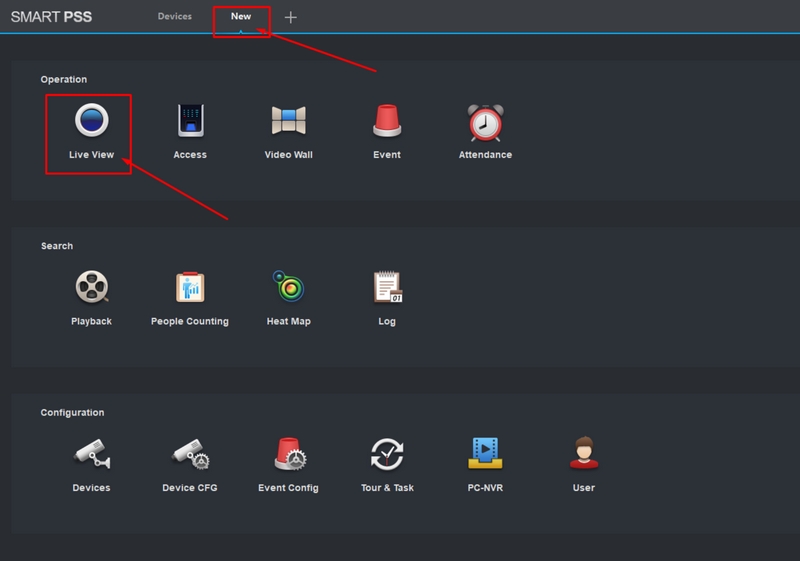Open the Live View module
The height and width of the screenshot is (561, 800).
click(91, 121)
